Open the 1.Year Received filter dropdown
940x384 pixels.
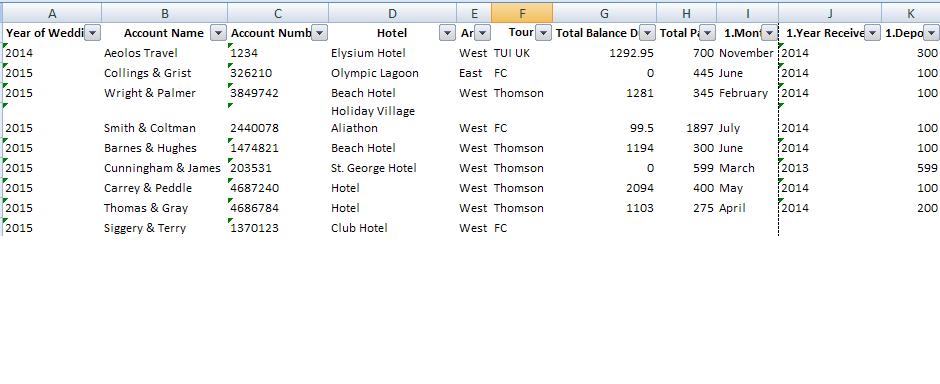pos(872,33)
